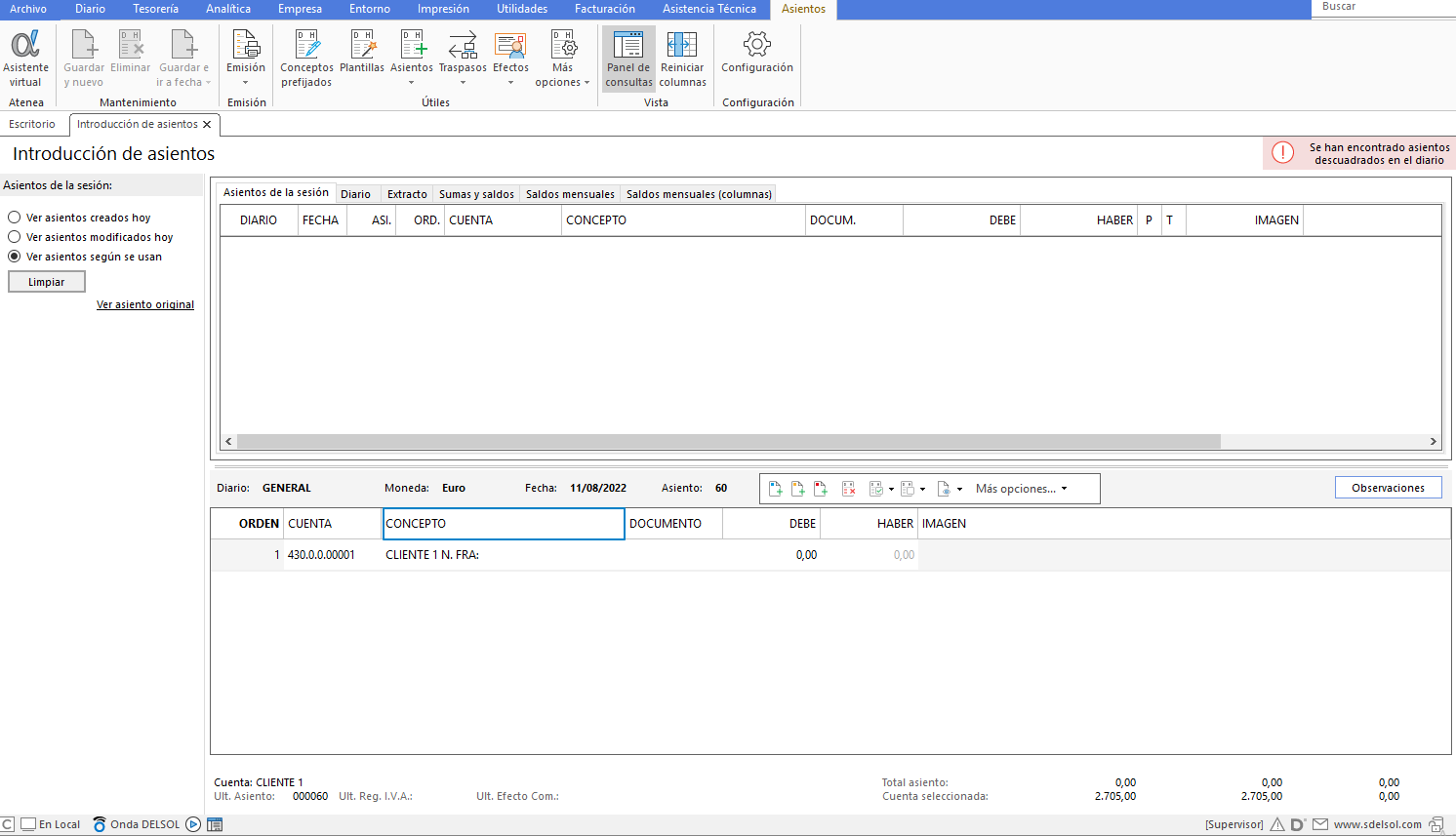This screenshot has height=836, width=1456.
Task: Expand the Efectos dropdown
Action: [x=510, y=83]
